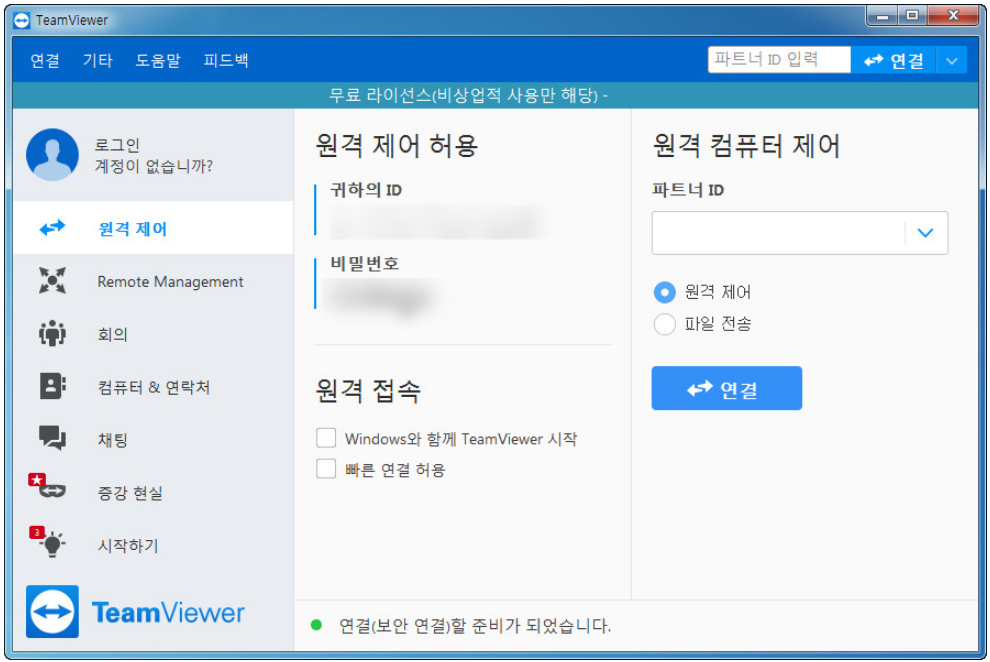This screenshot has width=990, height=662.
Task: Click the 채팅 speech bubbles icon
Action: coord(52,438)
